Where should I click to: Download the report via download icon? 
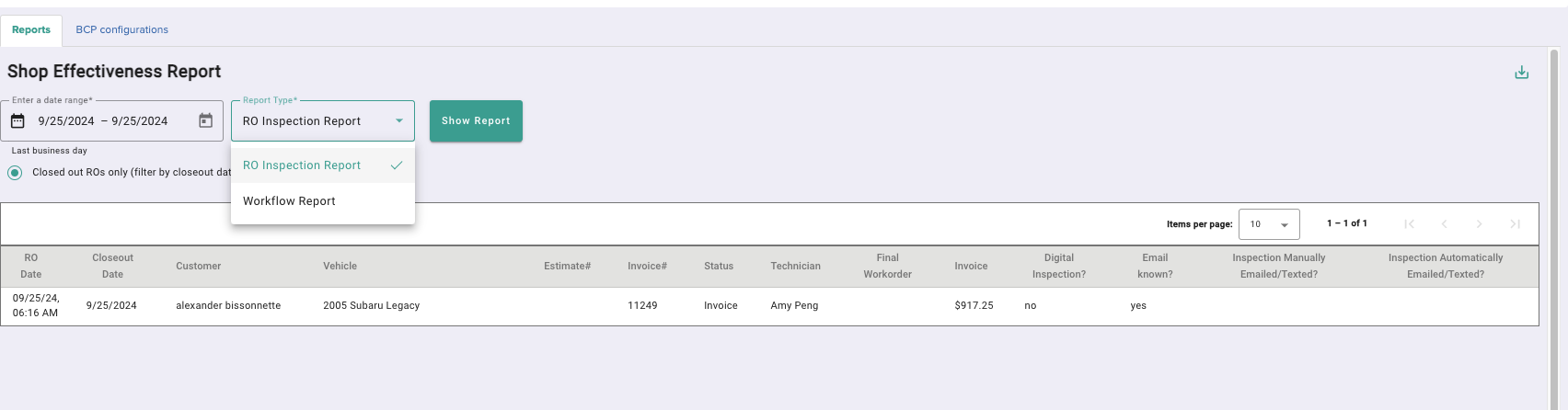[1521, 73]
